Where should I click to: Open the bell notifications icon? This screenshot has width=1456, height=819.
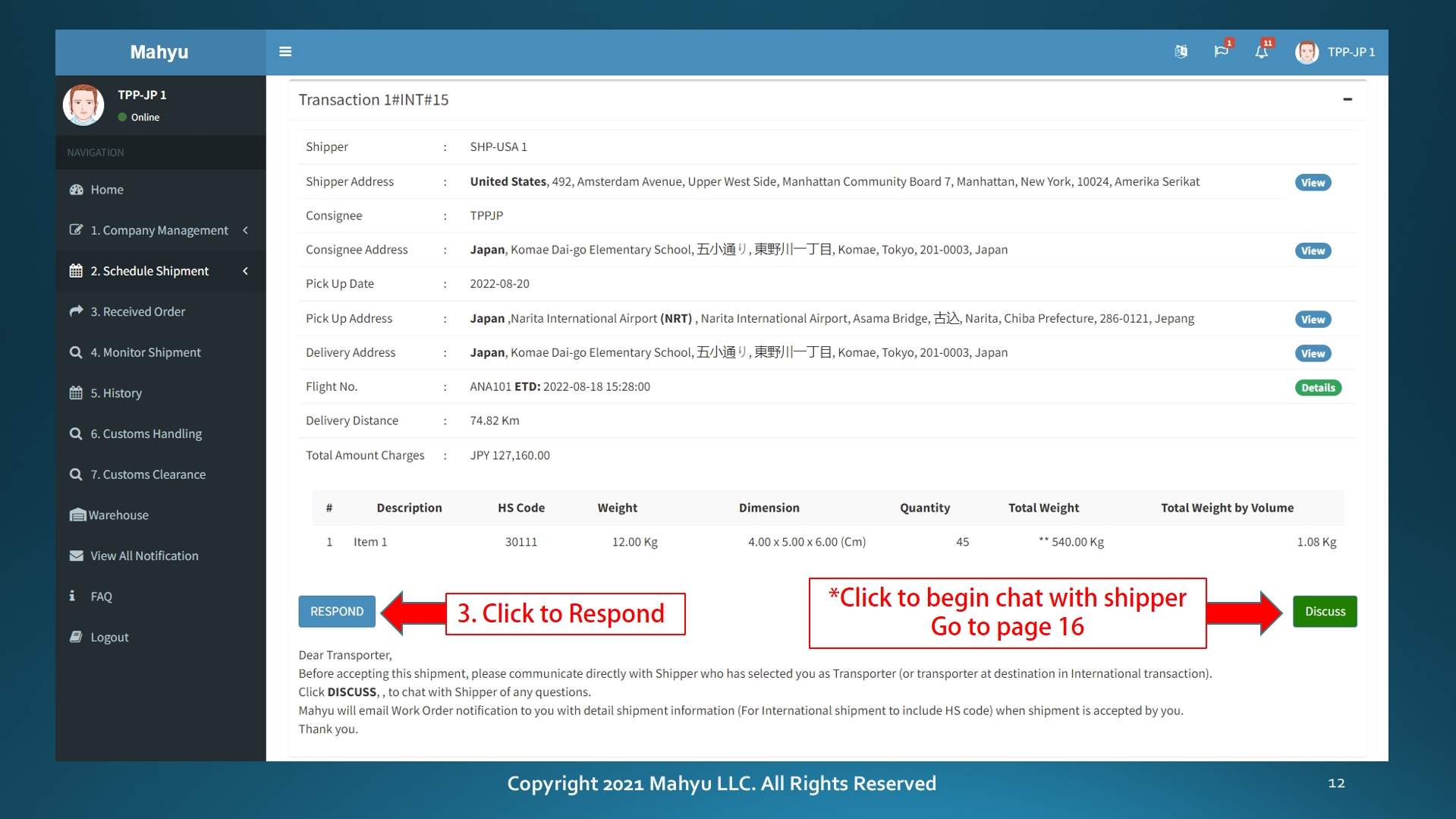point(1261,52)
